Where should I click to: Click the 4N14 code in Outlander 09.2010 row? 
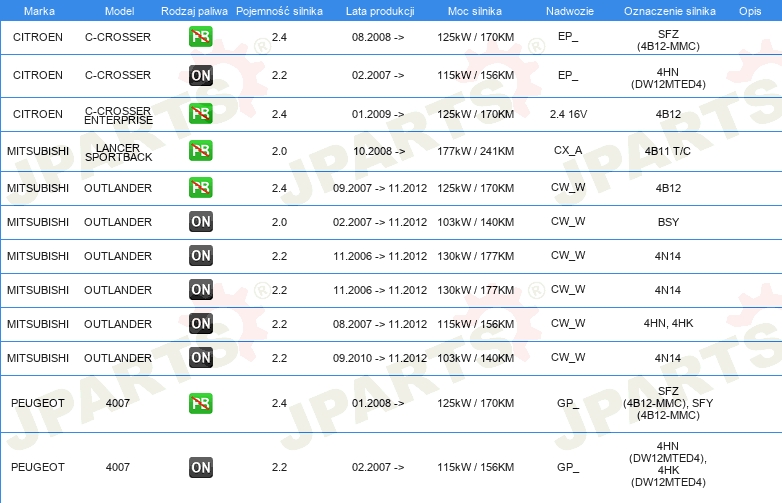(668, 358)
